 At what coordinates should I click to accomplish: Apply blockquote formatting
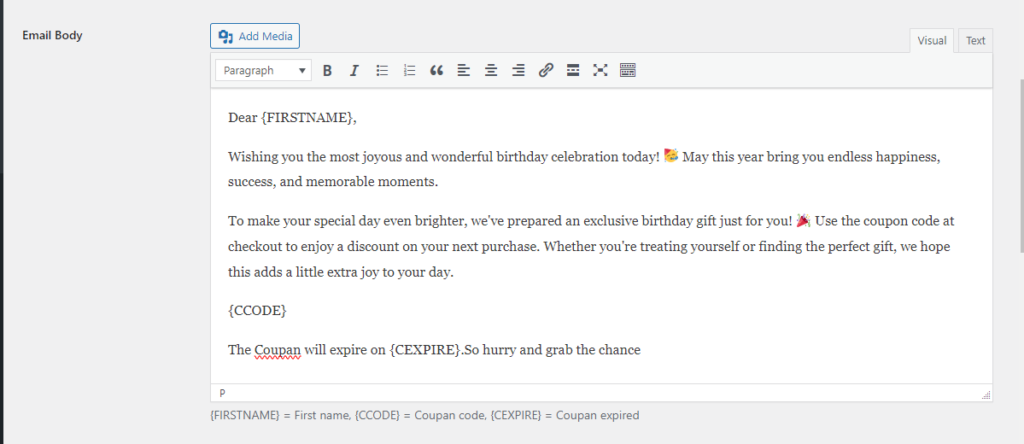pos(437,71)
